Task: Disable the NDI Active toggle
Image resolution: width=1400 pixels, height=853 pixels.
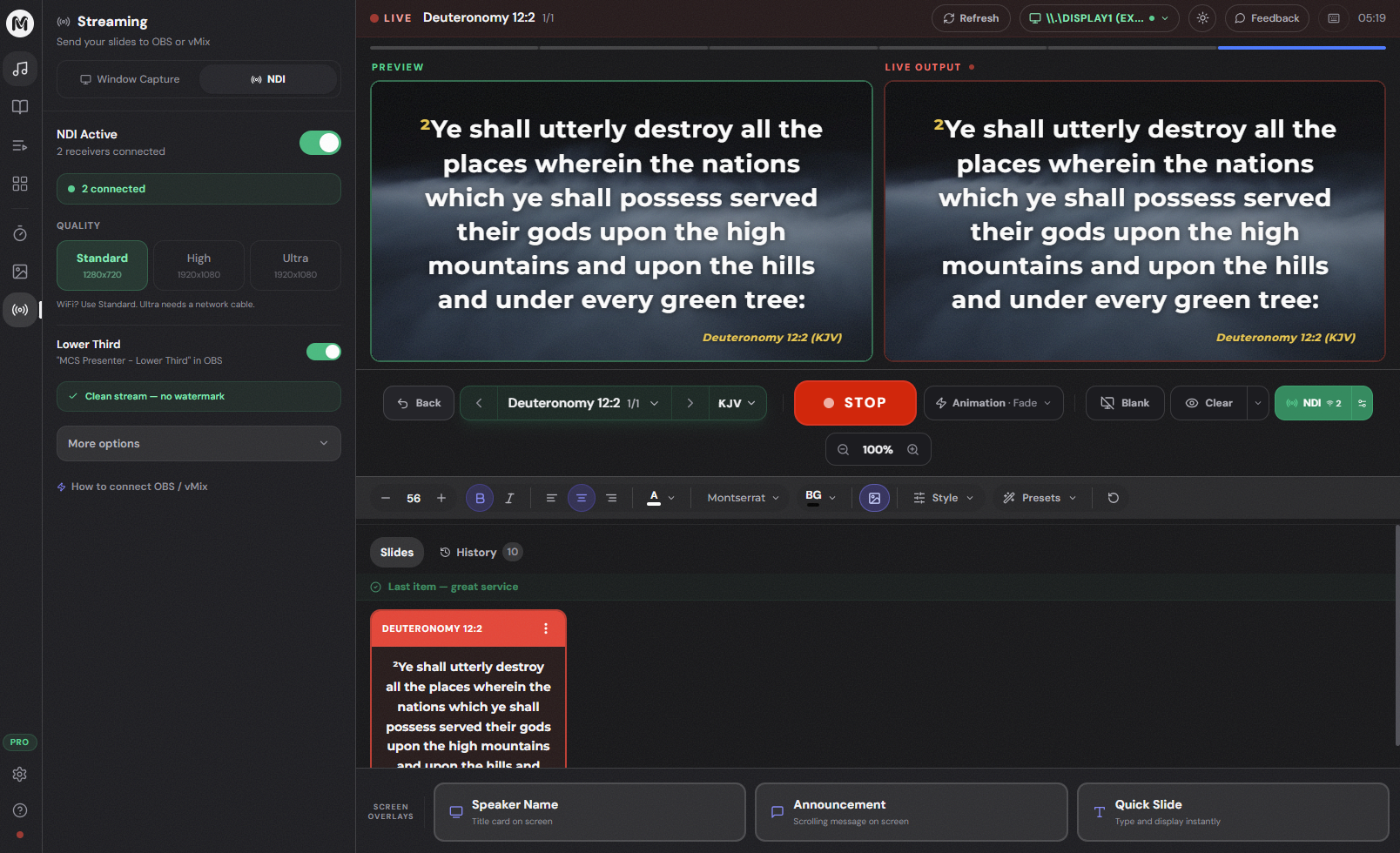Action: tap(320, 142)
